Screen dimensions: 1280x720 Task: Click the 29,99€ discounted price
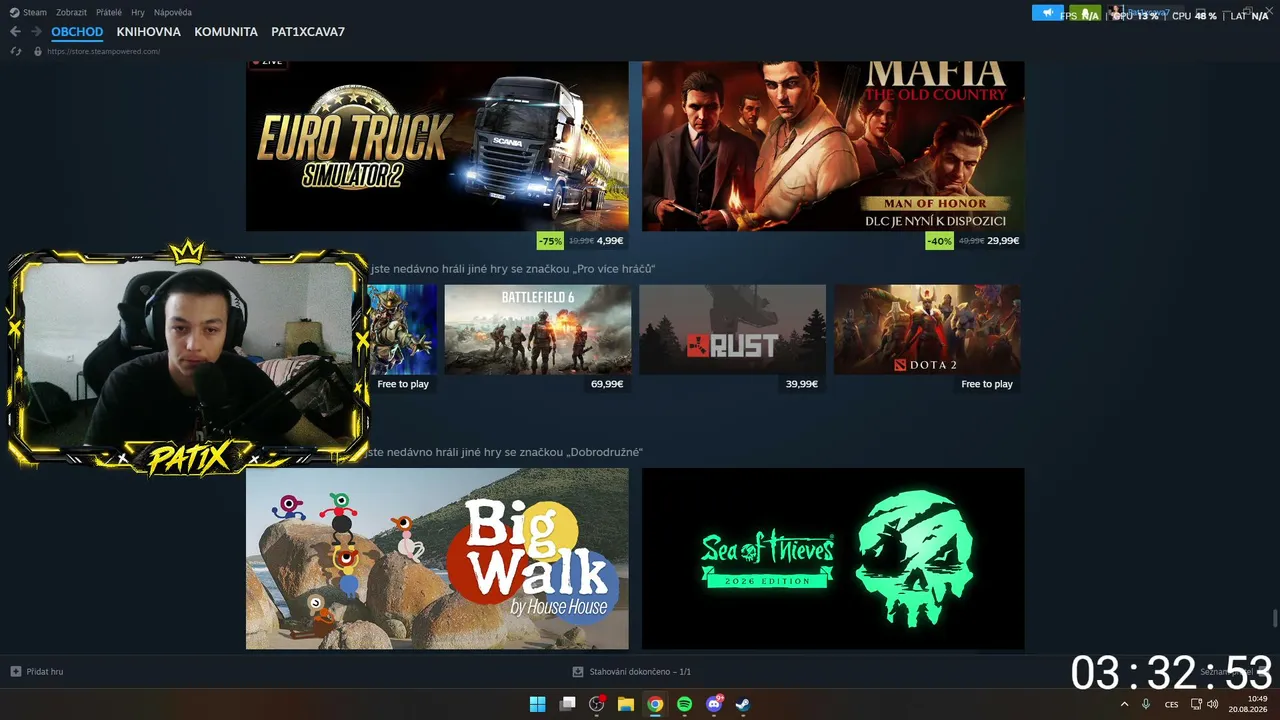click(x=1003, y=241)
